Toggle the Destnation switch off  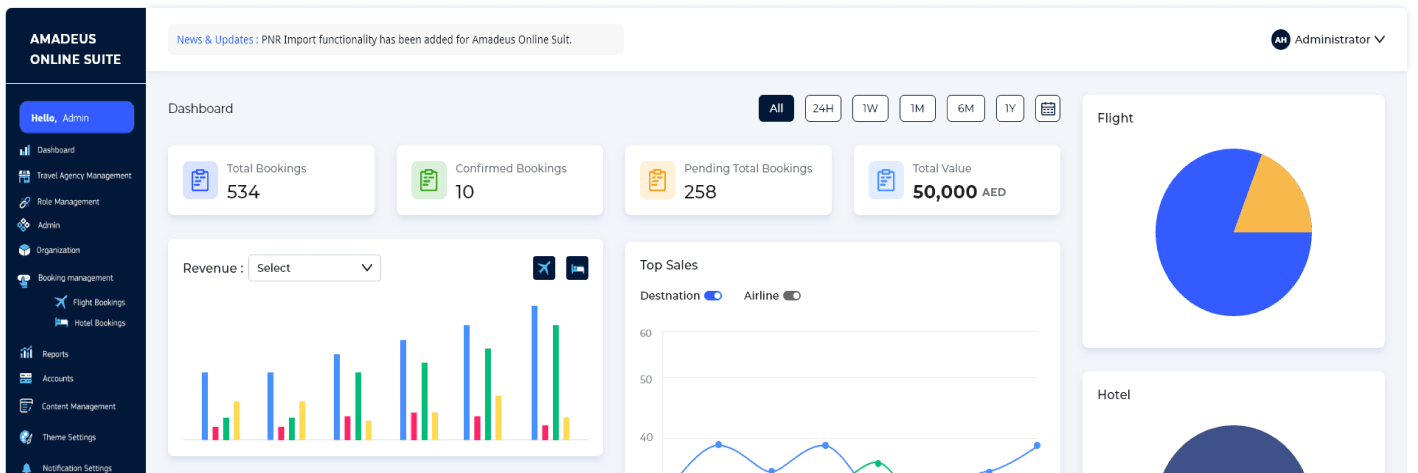713,296
